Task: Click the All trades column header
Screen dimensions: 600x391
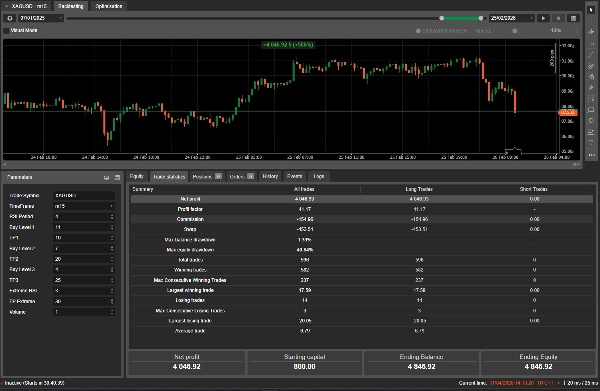Action: point(304,189)
